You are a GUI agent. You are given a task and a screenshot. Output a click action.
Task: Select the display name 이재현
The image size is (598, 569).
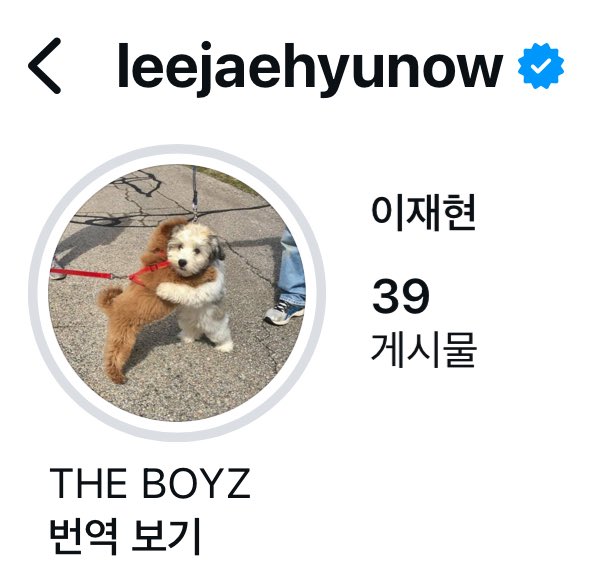click(x=423, y=212)
